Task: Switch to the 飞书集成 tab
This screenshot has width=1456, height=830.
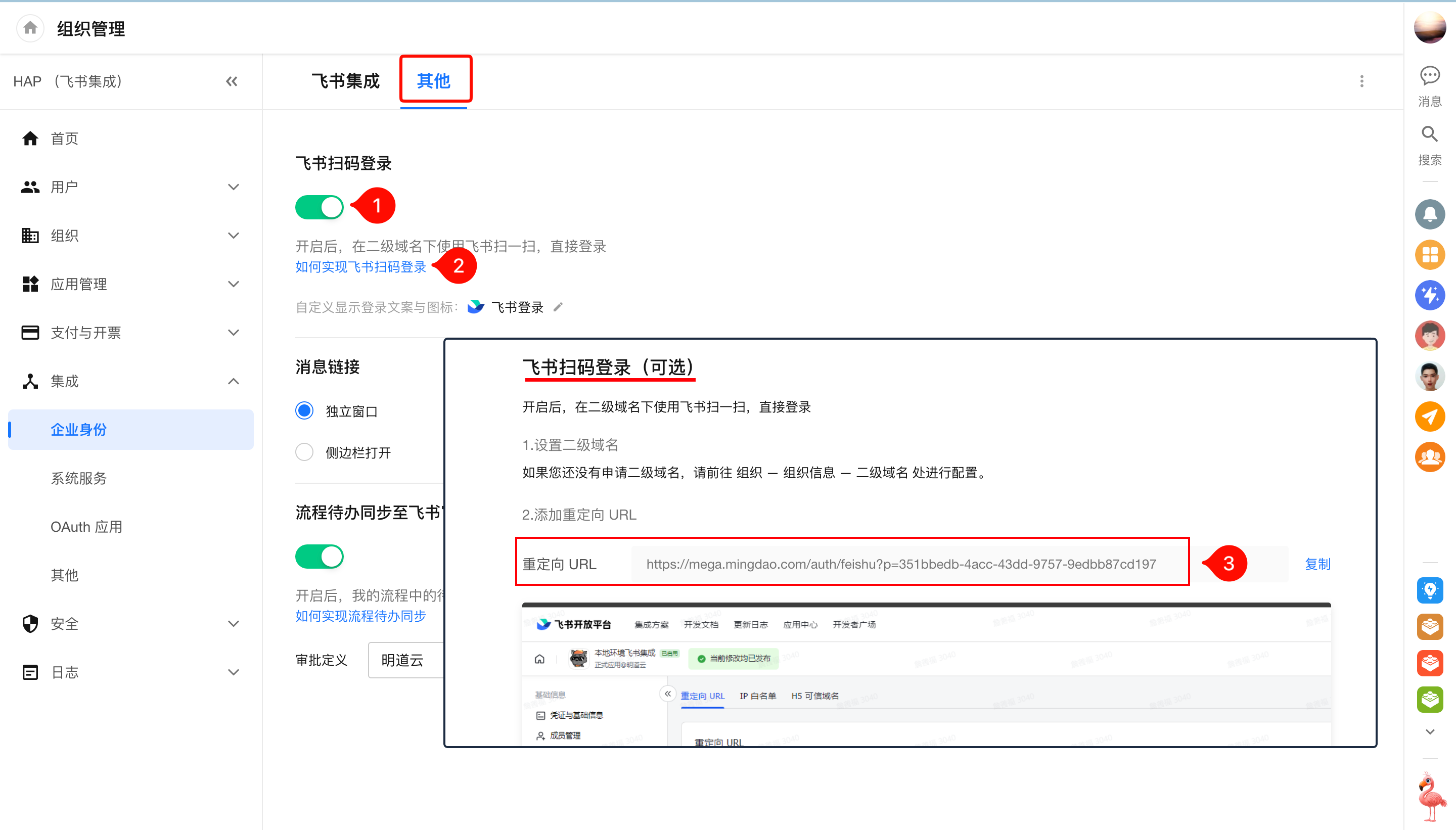Action: (345, 81)
